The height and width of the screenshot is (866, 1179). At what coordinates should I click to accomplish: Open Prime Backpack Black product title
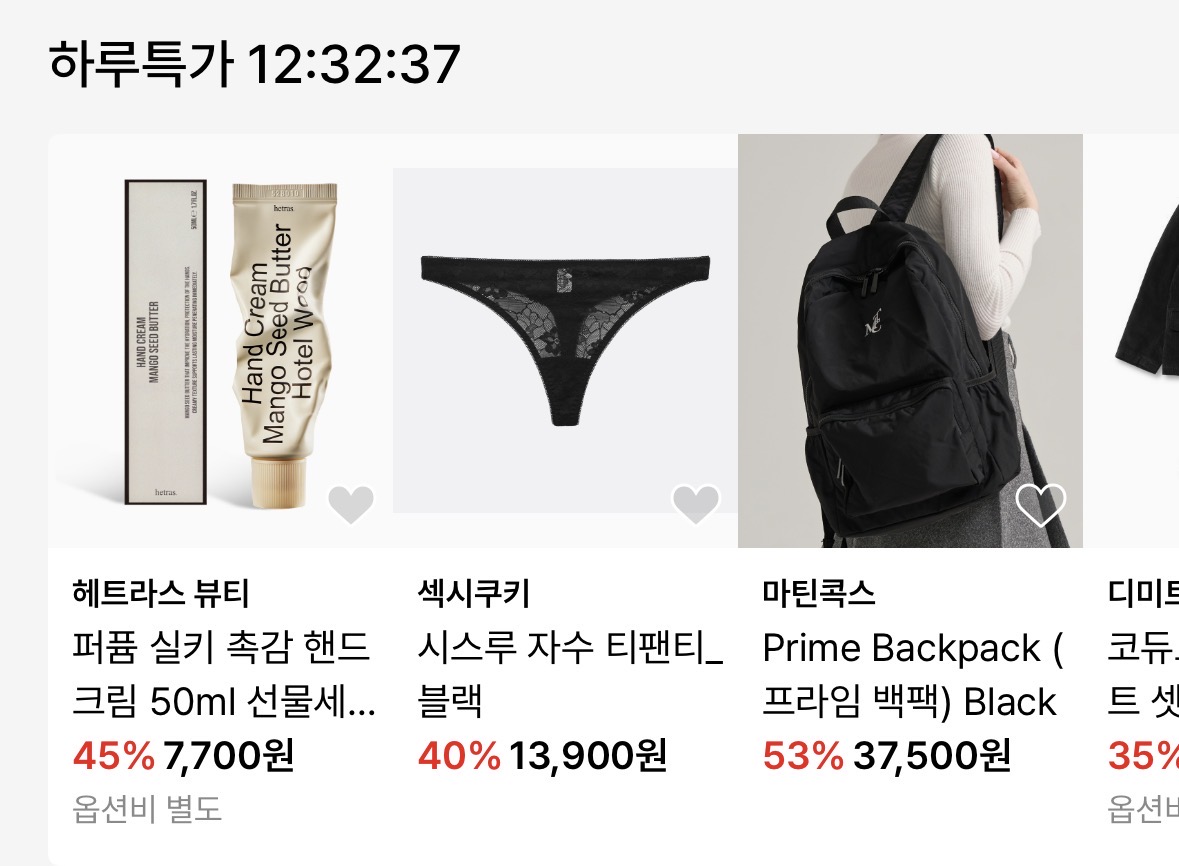(912, 674)
